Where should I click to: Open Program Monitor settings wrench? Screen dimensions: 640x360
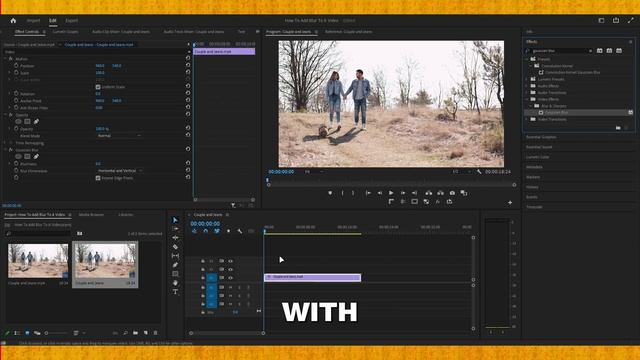pyautogui.click(x=479, y=172)
